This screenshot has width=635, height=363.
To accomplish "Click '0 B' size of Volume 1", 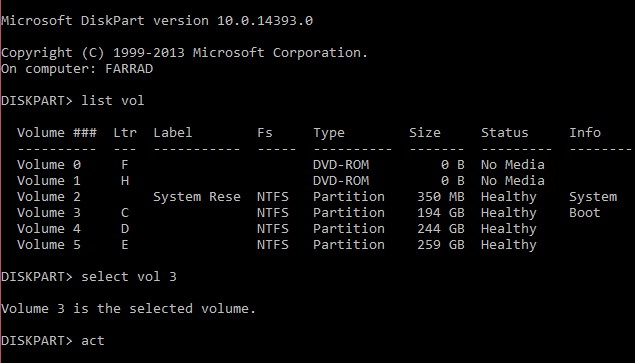I will point(453,181).
